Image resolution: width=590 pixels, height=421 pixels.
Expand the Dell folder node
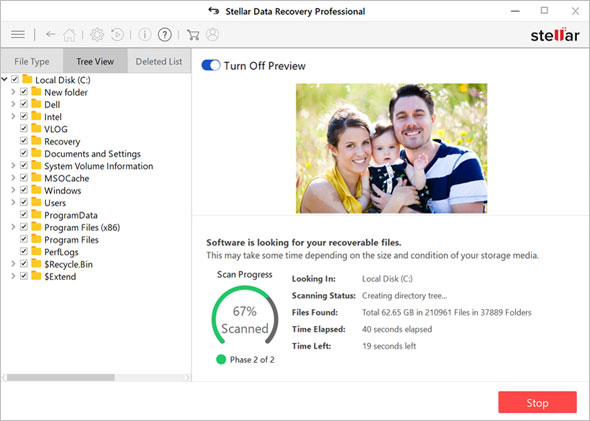pos(13,104)
